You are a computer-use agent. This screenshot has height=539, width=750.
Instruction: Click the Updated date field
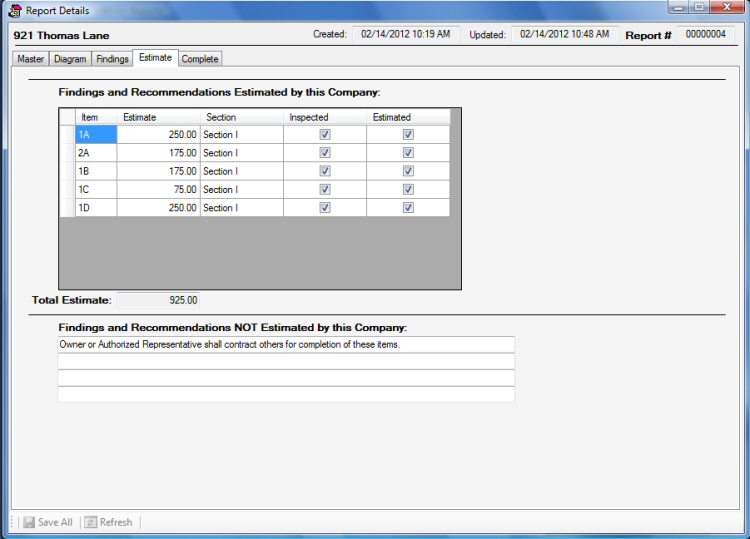coord(565,34)
